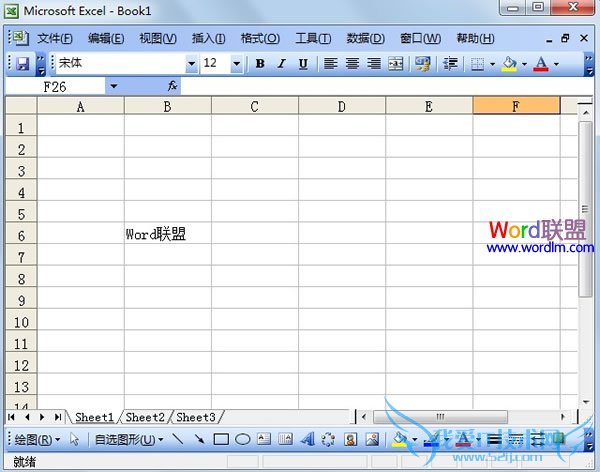Click previous sheet navigation arrow
The width and height of the screenshot is (600, 472).
27,417
